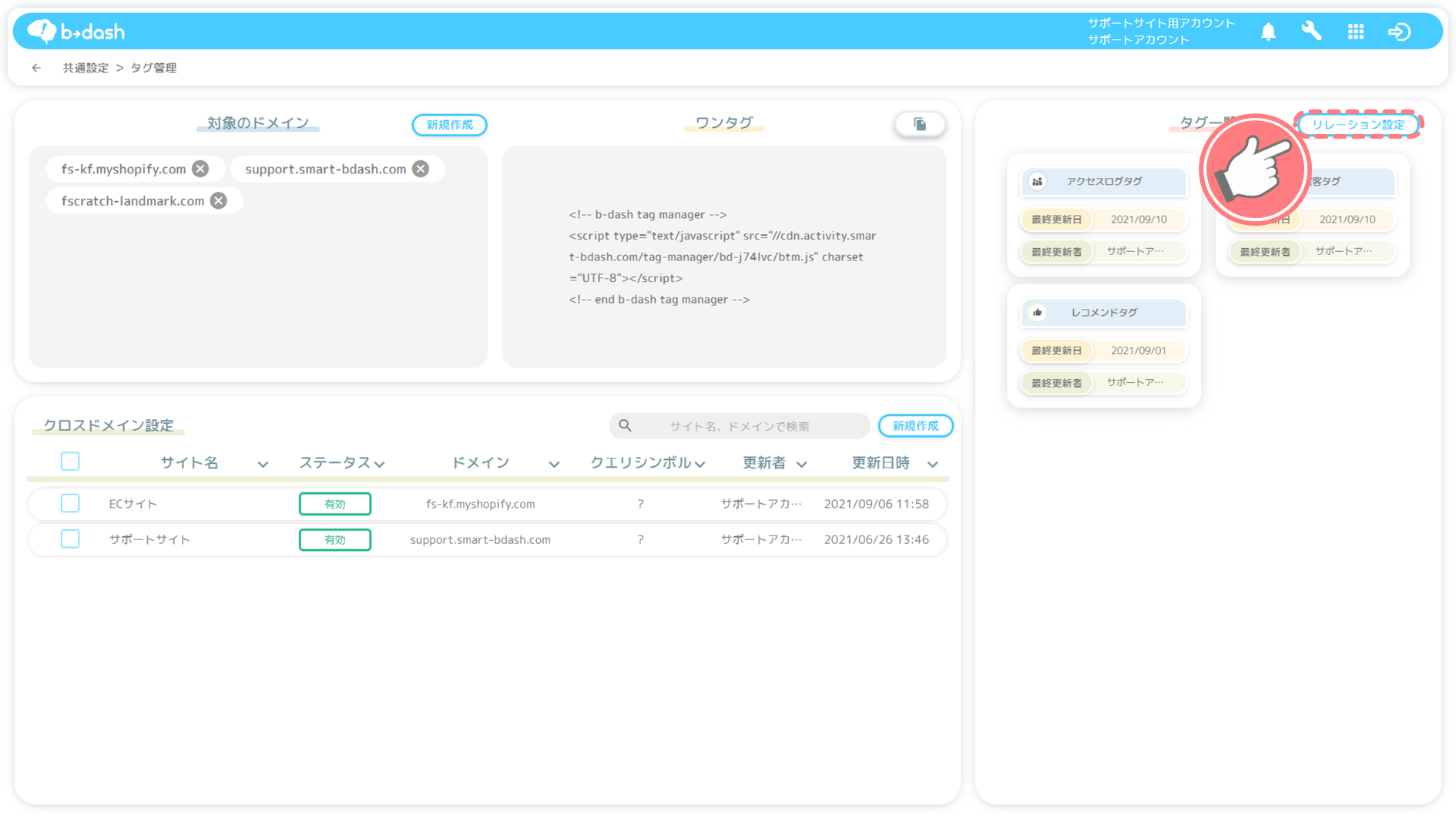This screenshot has width=1456, height=819.
Task: Open リレーション設定
Action: click(x=1357, y=124)
